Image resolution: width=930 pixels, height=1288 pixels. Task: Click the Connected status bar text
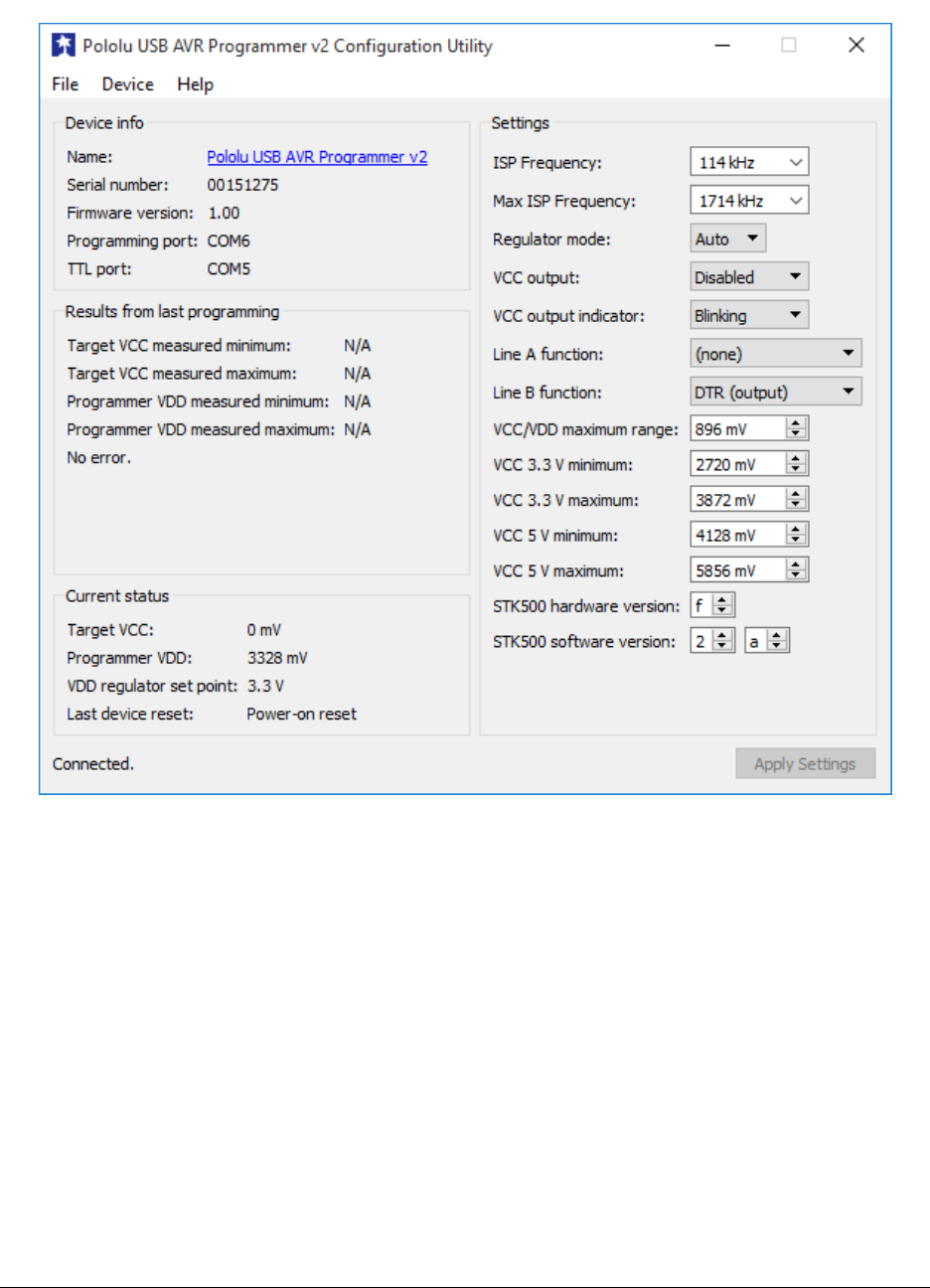click(x=93, y=763)
